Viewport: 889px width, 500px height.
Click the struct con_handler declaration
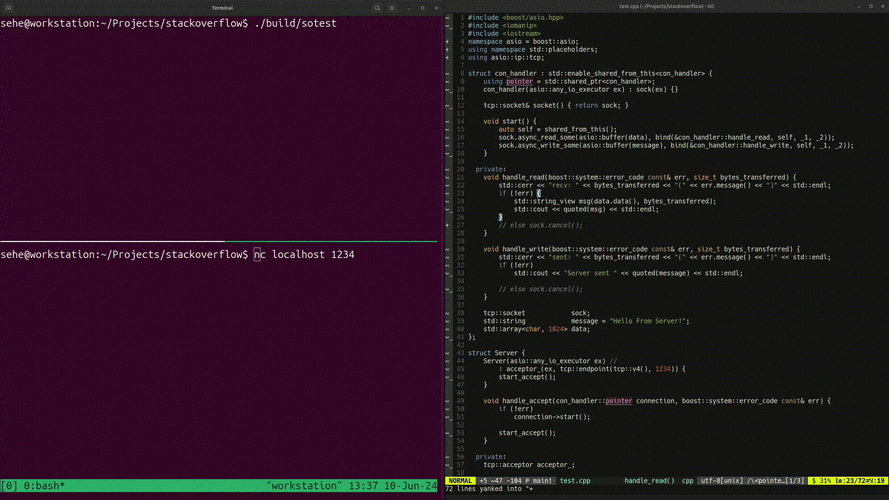click(590, 73)
